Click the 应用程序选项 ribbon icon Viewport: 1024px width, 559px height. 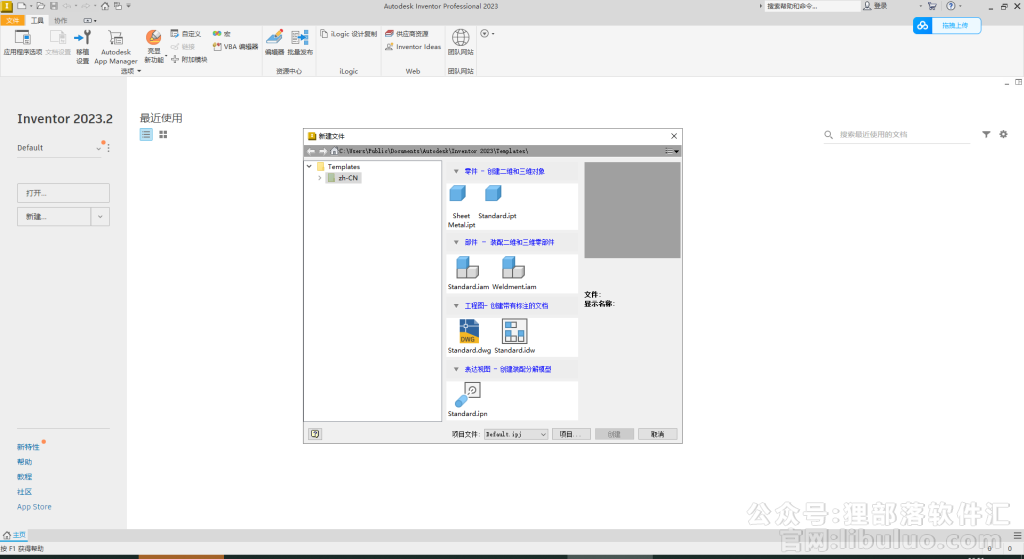pyautogui.click(x=21, y=44)
